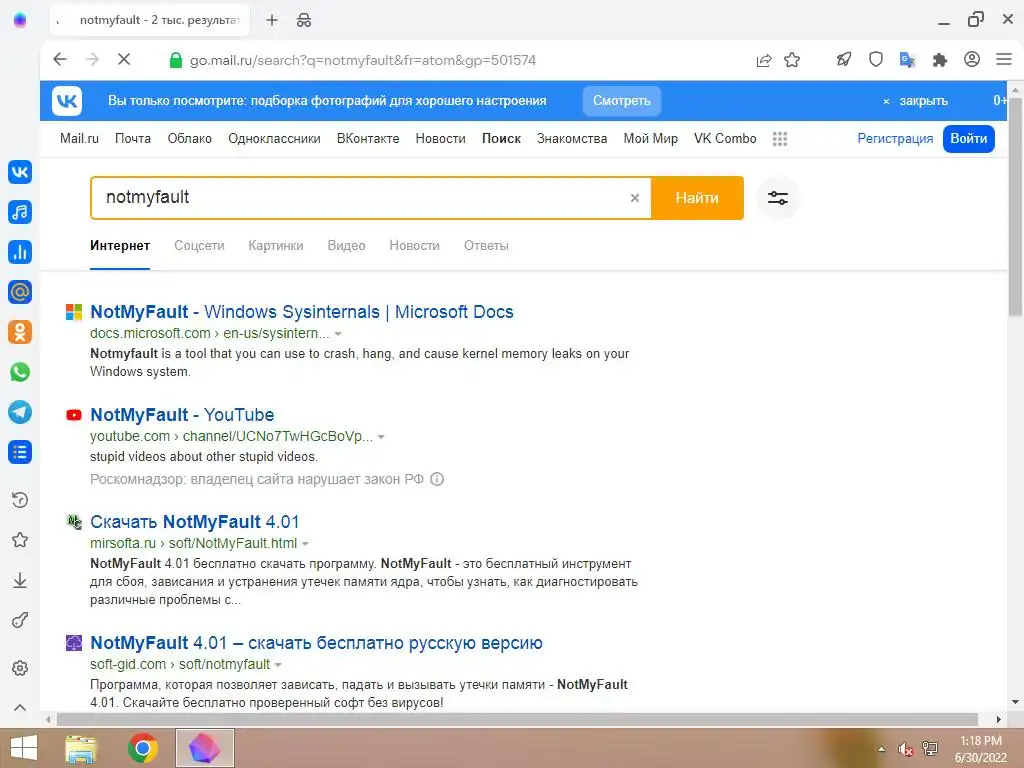Bookmark this page with star icon
Image resolution: width=1024 pixels, height=768 pixels.
pos(792,60)
